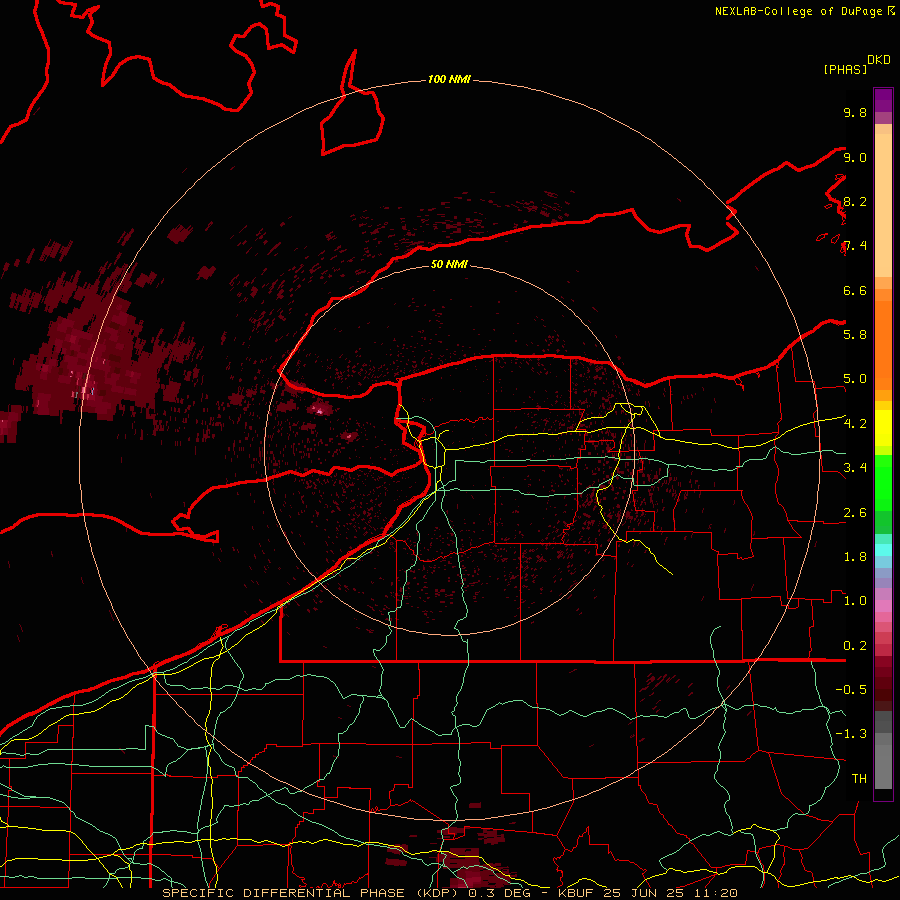Click the -0.5 value on the color scale
The height and width of the screenshot is (900, 900).
[x=851, y=690]
